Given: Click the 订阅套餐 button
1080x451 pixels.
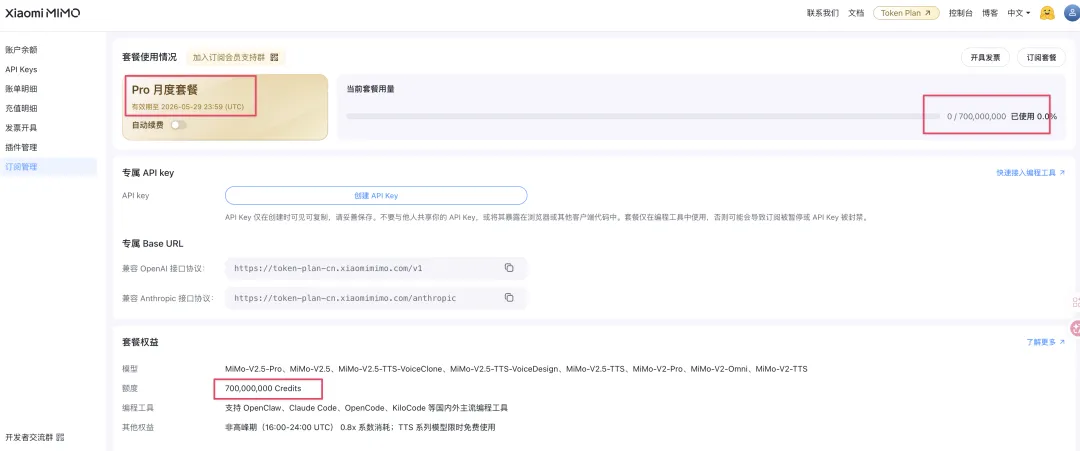Looking at the screenshot, I should pyautogui.click(x=1041, y=58).
